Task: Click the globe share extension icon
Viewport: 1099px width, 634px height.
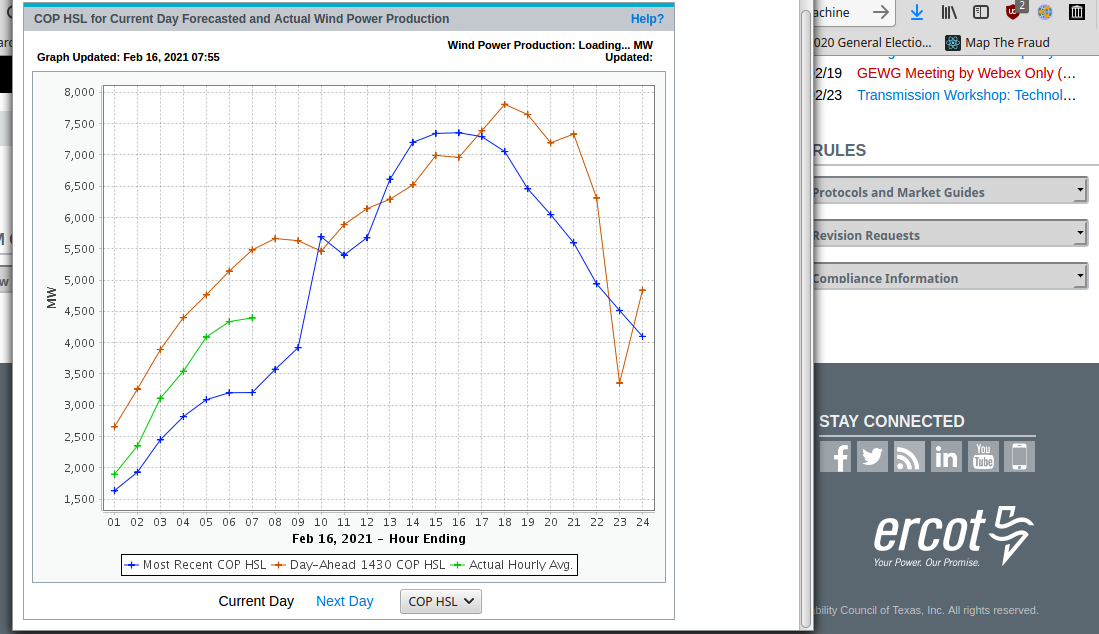Action: (1045, 12)
